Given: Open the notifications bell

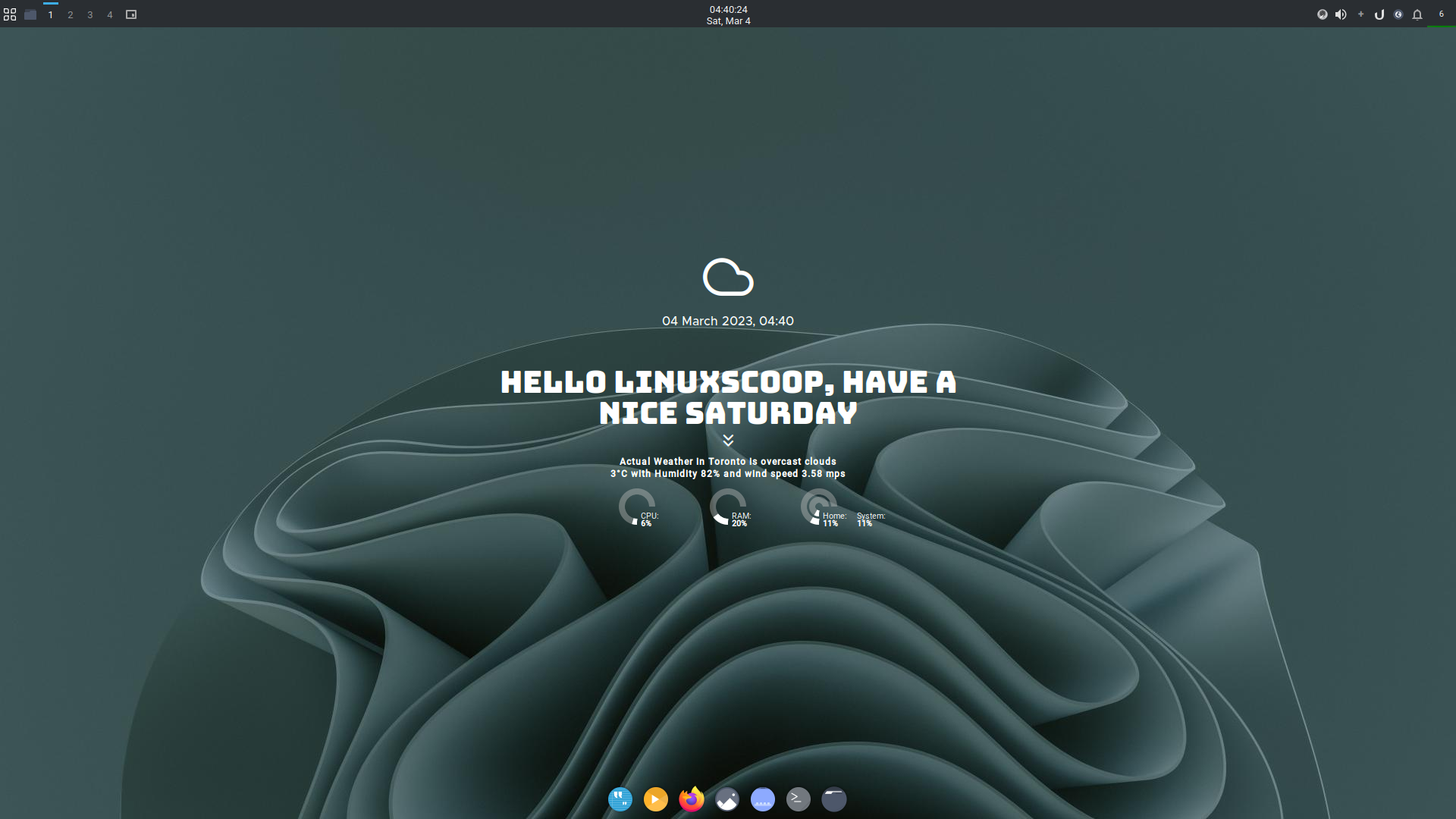Looking at the screenshot, I should 1417,14.
